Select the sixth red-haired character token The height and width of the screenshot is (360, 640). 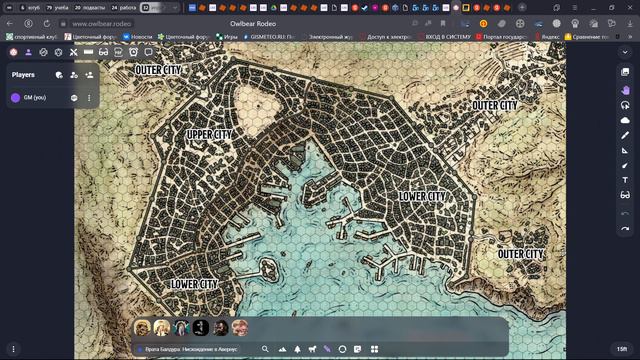pyautogui.click(x=240, y=328)
